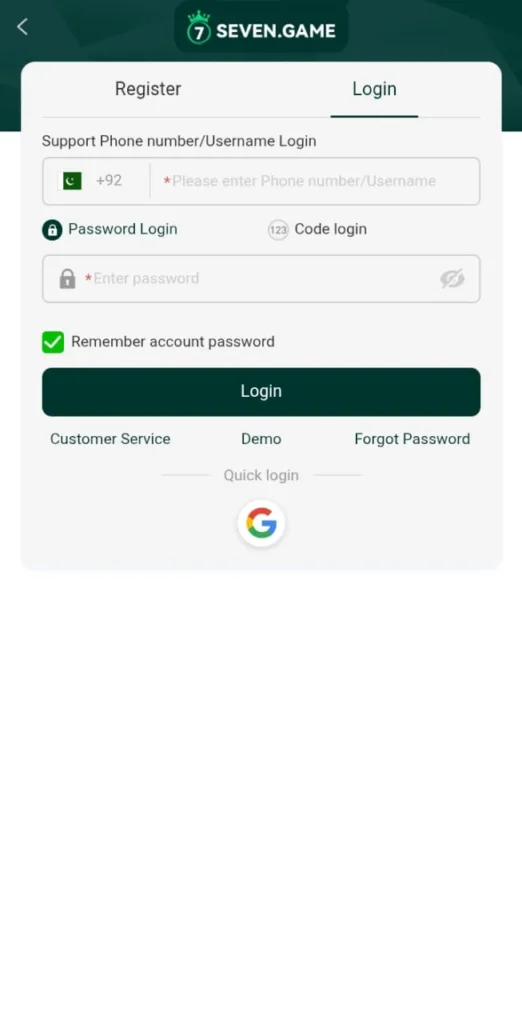
Task: Click the 123 code login icon
Action: [278, 230]
